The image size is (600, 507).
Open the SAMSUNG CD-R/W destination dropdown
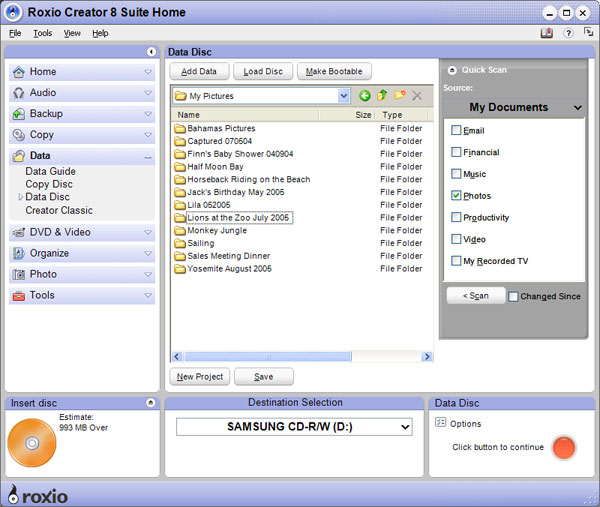[403, 427]
